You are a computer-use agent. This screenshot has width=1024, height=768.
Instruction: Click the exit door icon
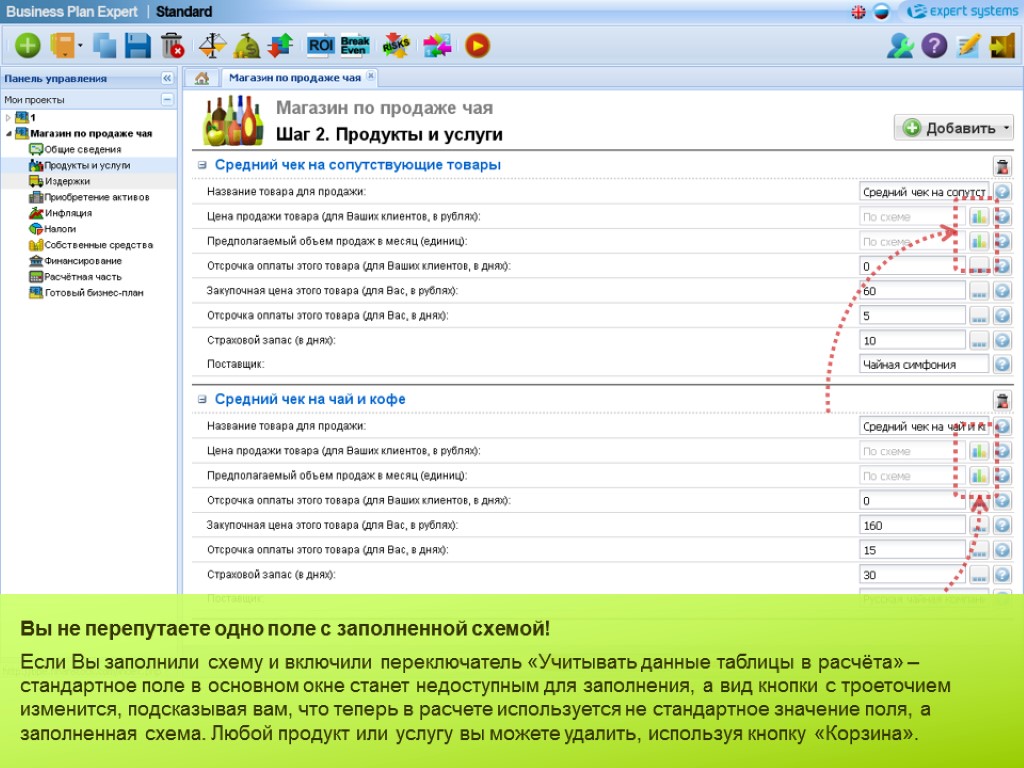(1002, 46)
